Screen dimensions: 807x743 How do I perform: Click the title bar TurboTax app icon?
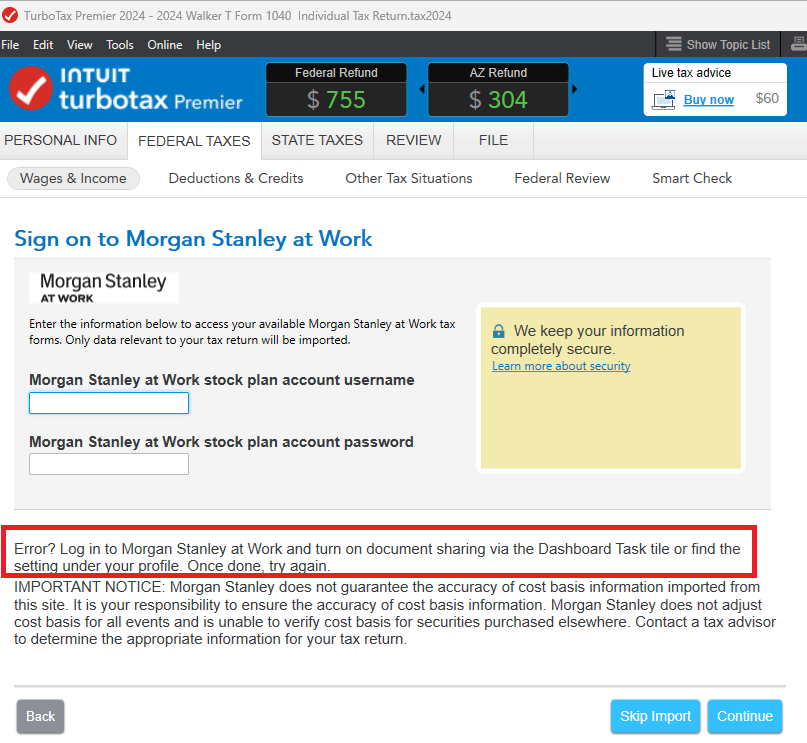pyautogui.click(x=10, y=15)
